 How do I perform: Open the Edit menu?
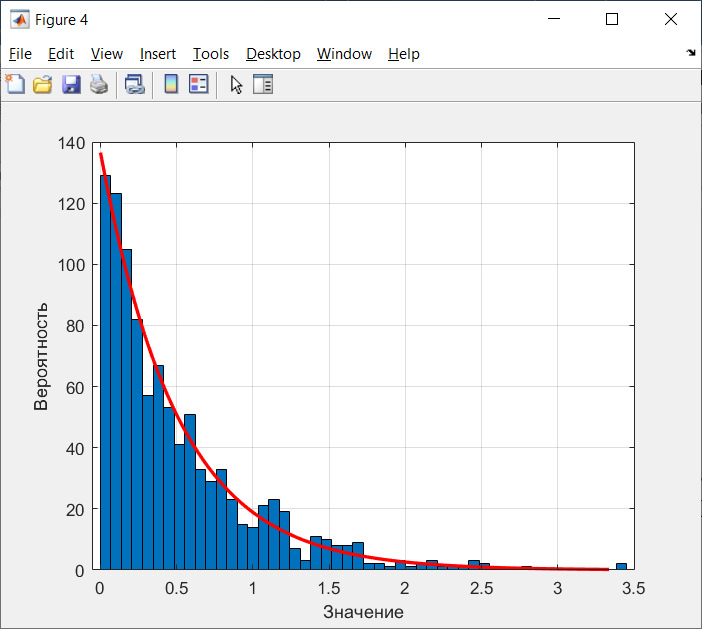(x=61, y=54)
